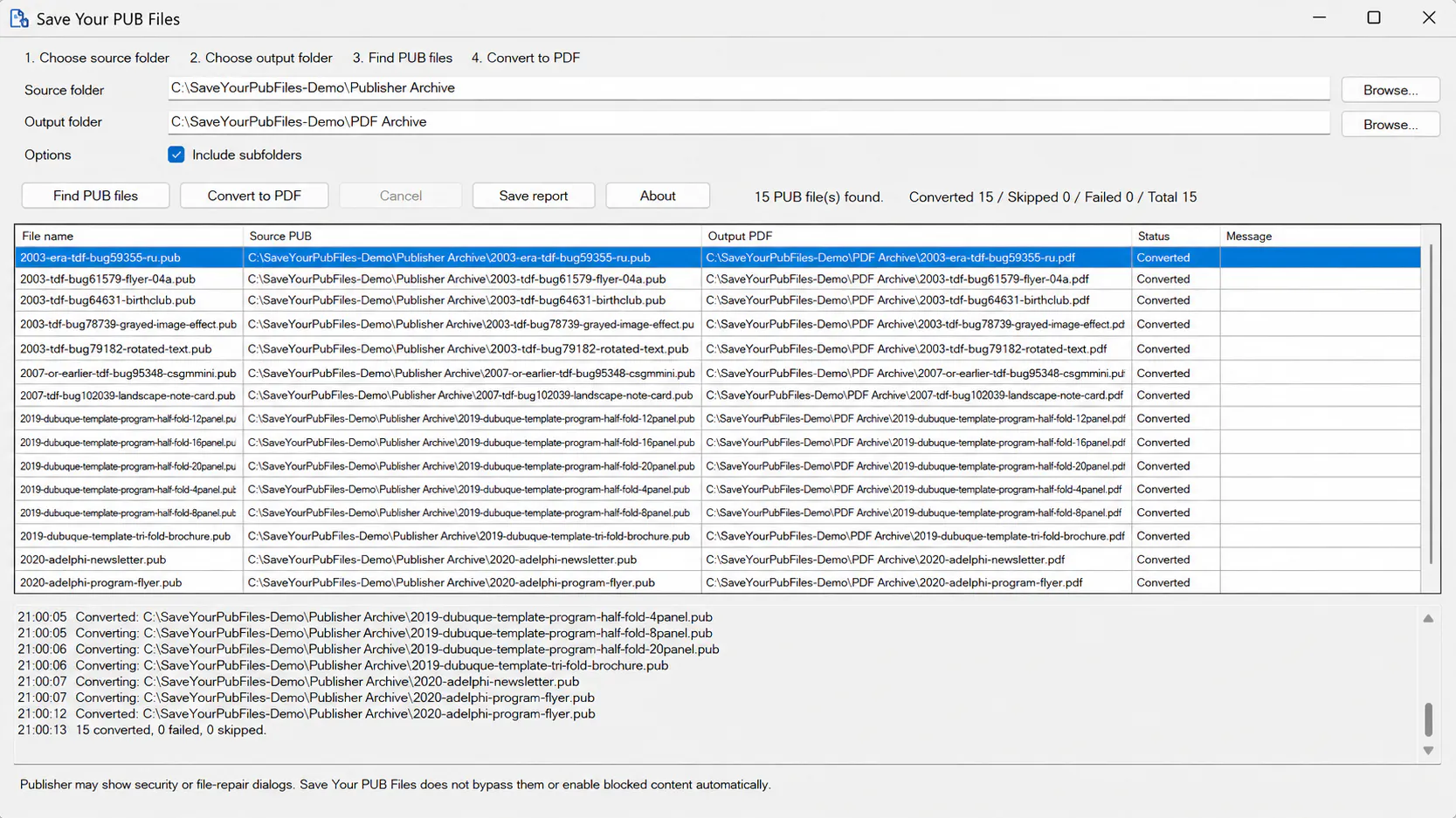This screenshot has width=1456, height=818.
Task: Select the 2003-tdf-bug64631-birthclub.pub file row
Action: click(x=718, y=299)
